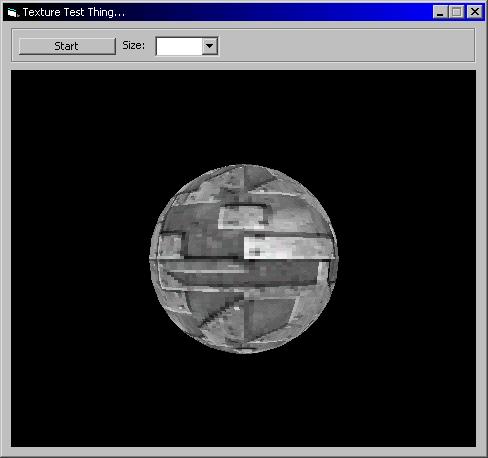Click the bottom pole of the sphere
The height and width of the screenshot is (458, 488).
(x=244, y=351)
